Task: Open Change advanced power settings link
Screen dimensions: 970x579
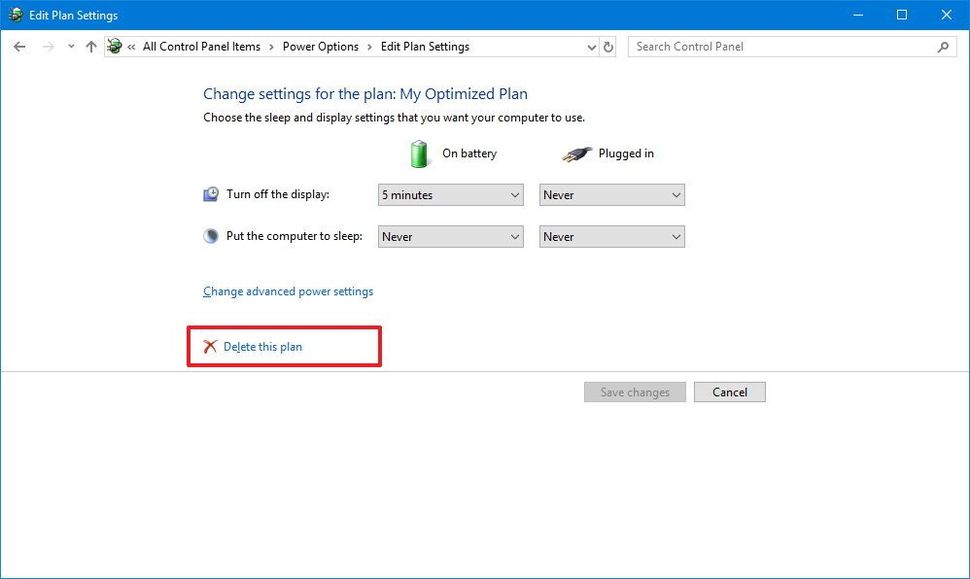Action: (287, 291)
